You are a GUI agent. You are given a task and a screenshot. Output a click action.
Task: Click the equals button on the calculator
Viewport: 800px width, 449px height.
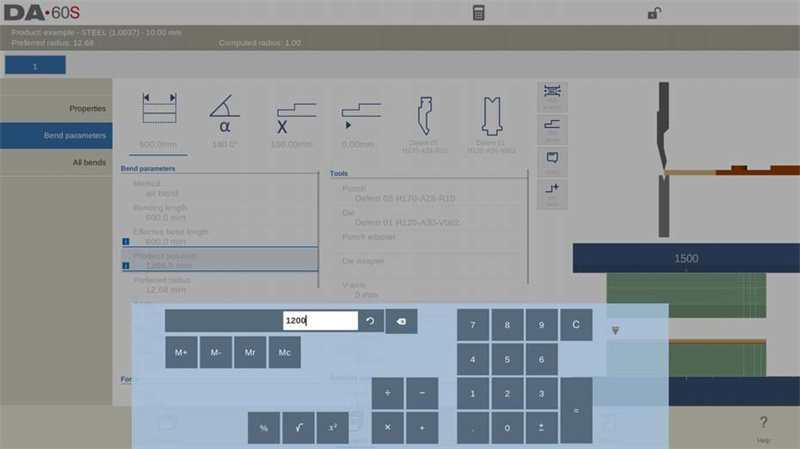coord(576,411)
